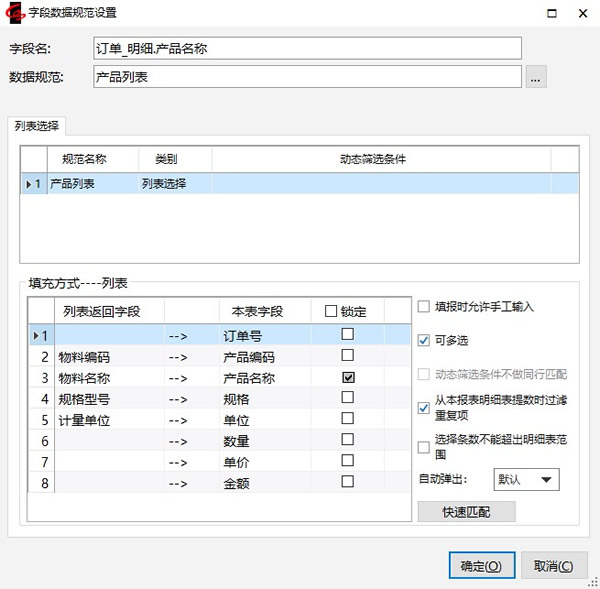Select the 物料编码 cell in row 2
The width and height of the screenshot is (600, 589).
tap(109, 356)
